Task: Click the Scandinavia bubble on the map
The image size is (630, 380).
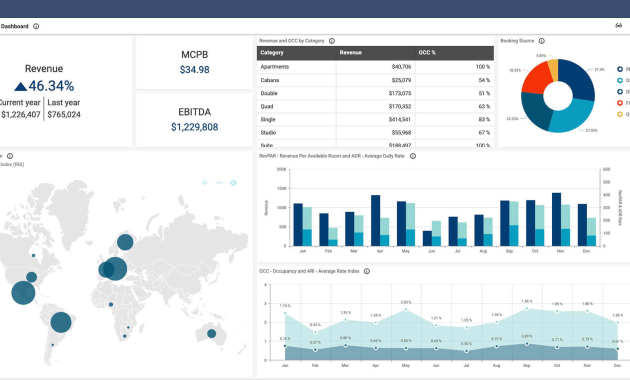Action: pyautogui.click(x=125, y=242)
